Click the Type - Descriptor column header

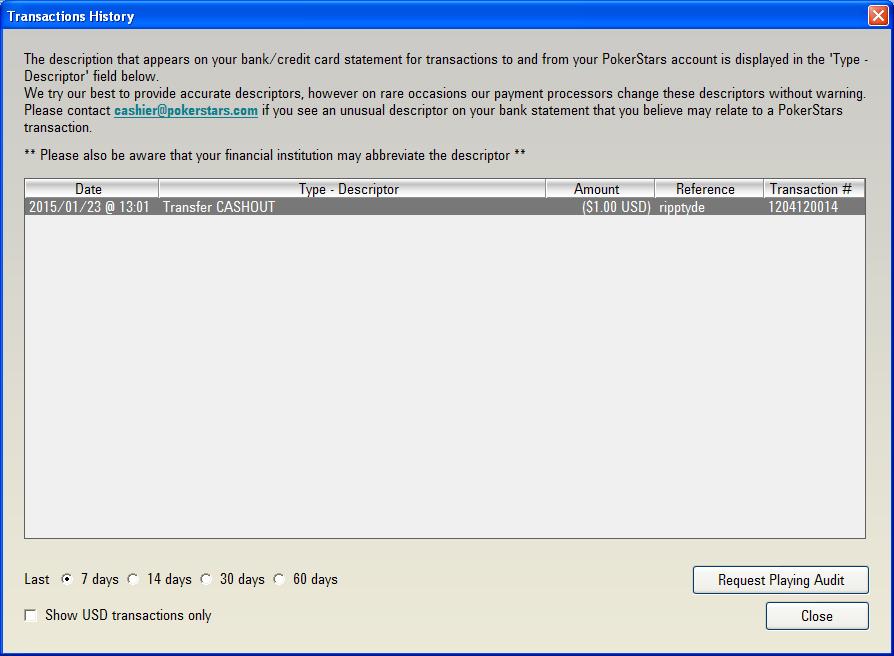click(x=349, y=189)
